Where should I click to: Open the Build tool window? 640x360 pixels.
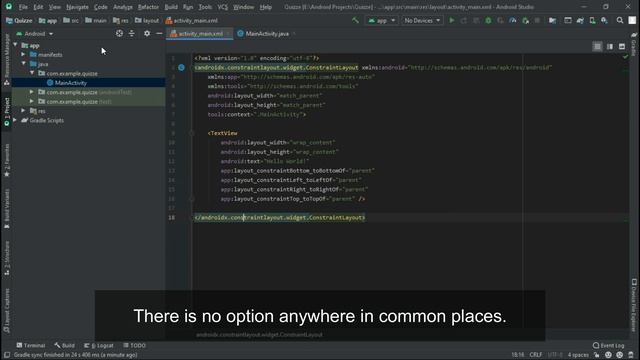(64, 345)
